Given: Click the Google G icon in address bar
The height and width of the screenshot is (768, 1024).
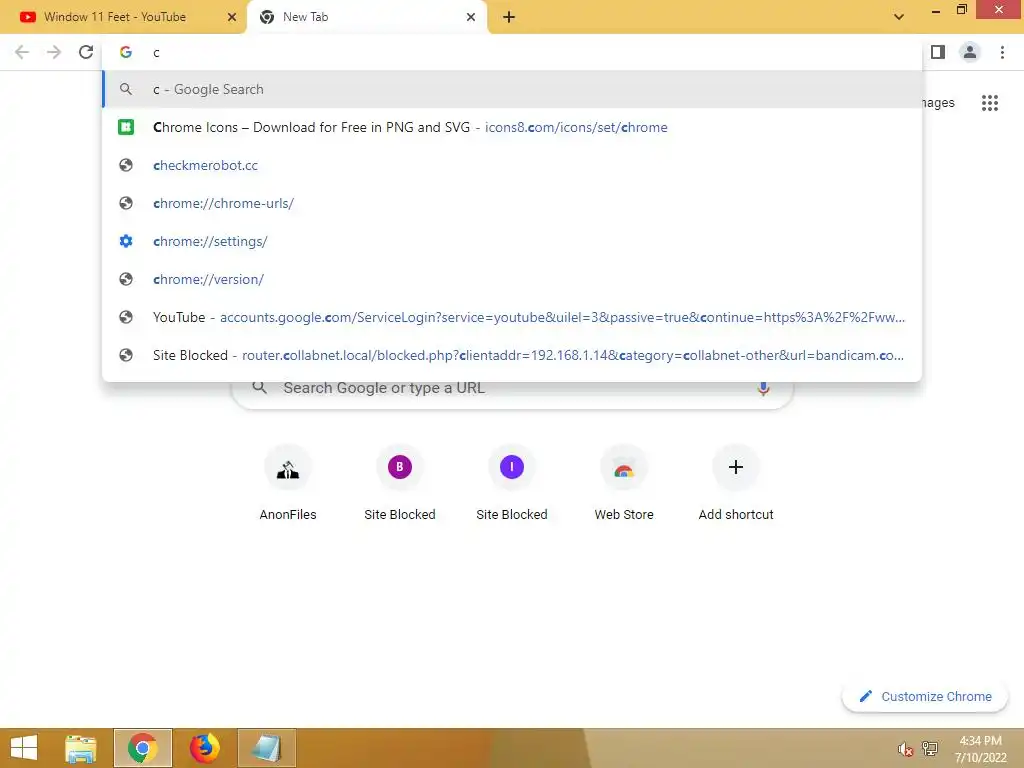Looking at the screenshot, I should [x=126, y=52].
